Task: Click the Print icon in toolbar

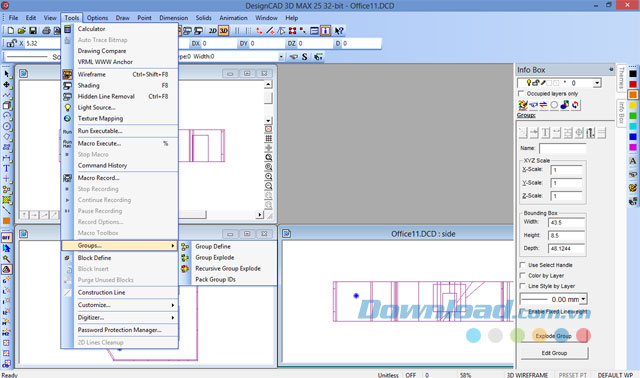Action: tap(46, 31)
